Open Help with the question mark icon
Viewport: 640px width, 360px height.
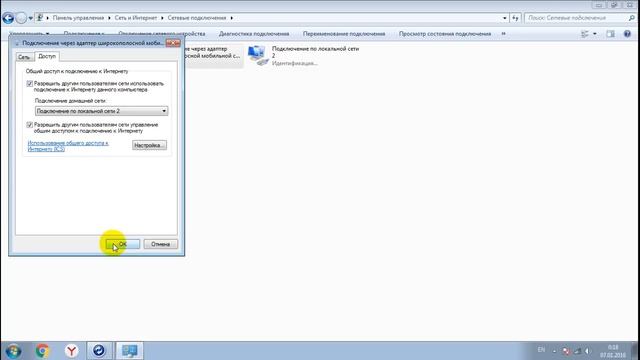627,34
